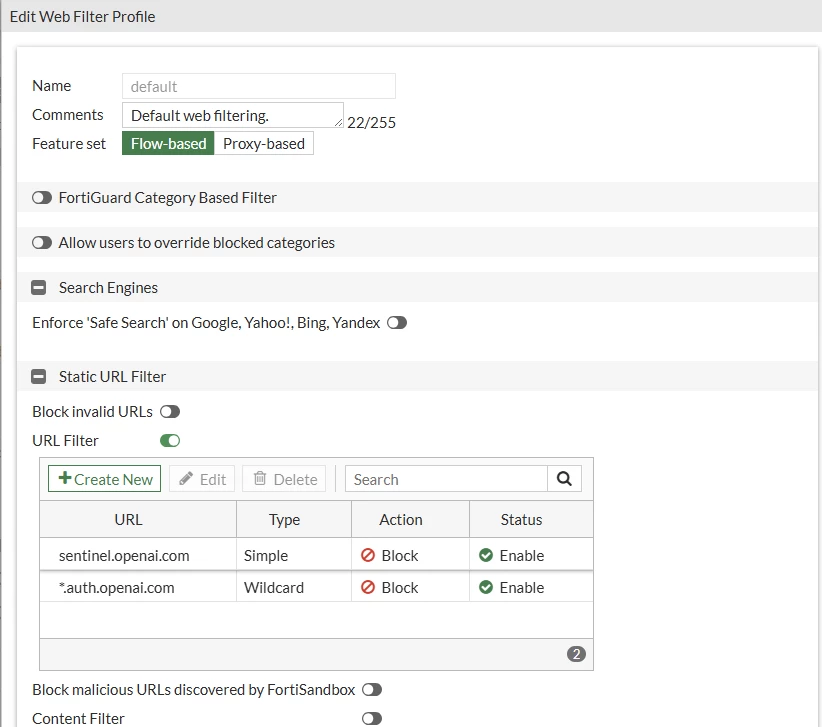The width and height of the screenshot is (822, 727).
Task: Toggle Allow users to override blocked categories
Action: click(42, 243)
